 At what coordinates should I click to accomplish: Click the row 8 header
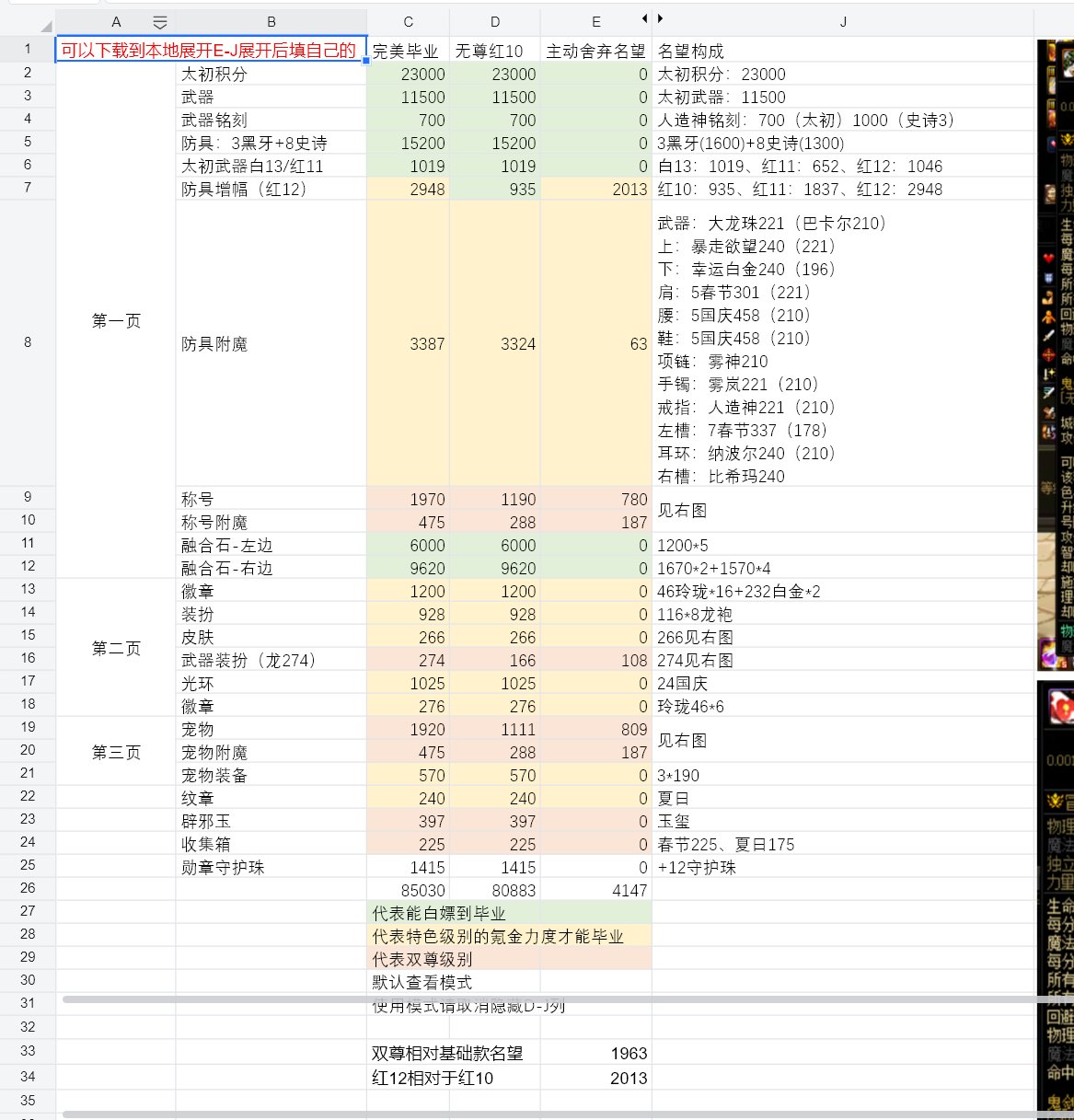pos(28,342)
